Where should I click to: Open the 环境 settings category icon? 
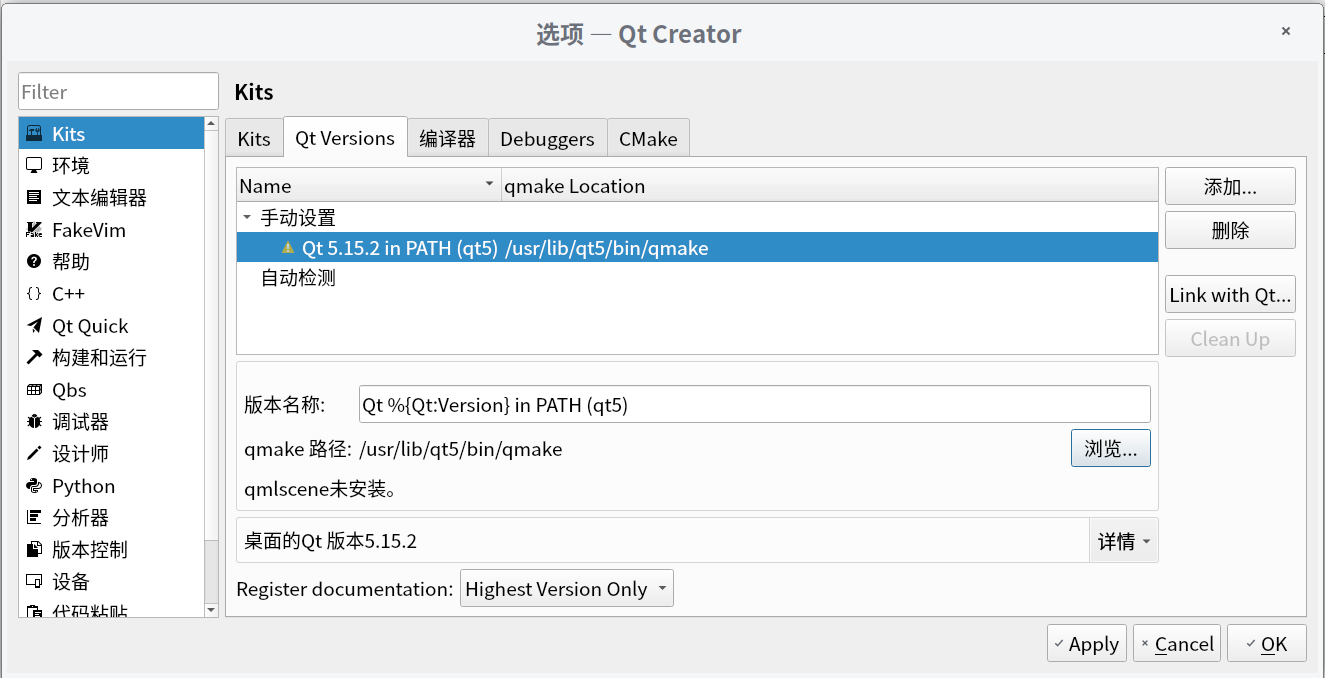(34, 166)
